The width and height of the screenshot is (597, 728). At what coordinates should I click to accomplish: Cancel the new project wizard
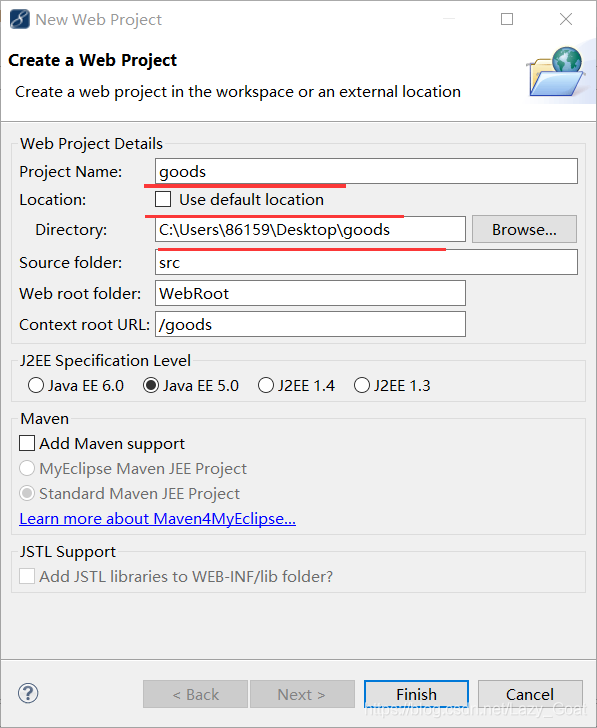tap(530, 694)
